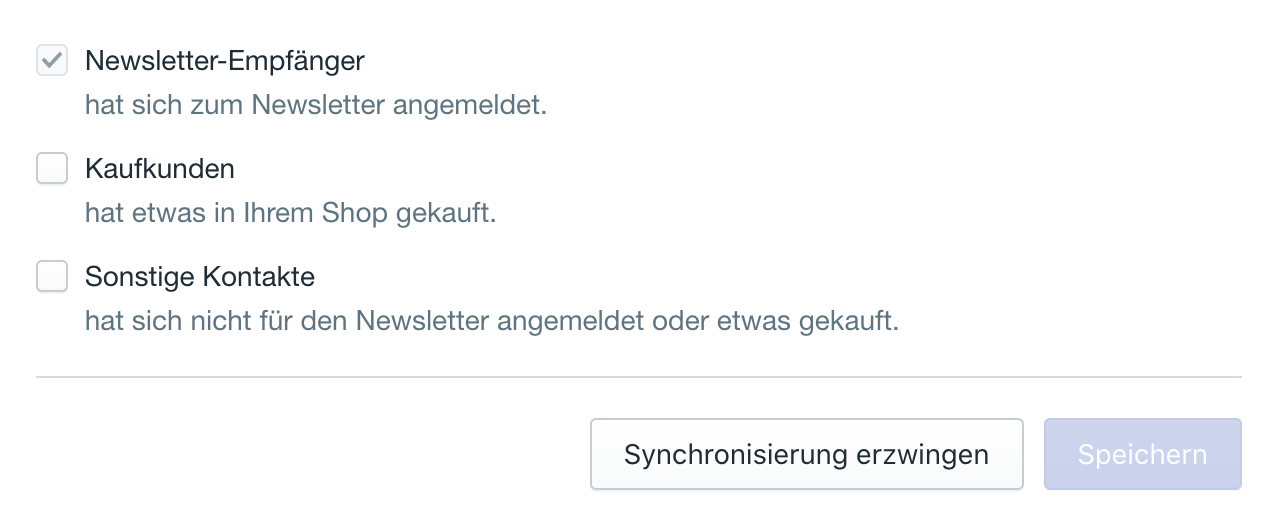
Task: Tick the Sonstige Kontakte checkbox
Action: click(52, 276)
